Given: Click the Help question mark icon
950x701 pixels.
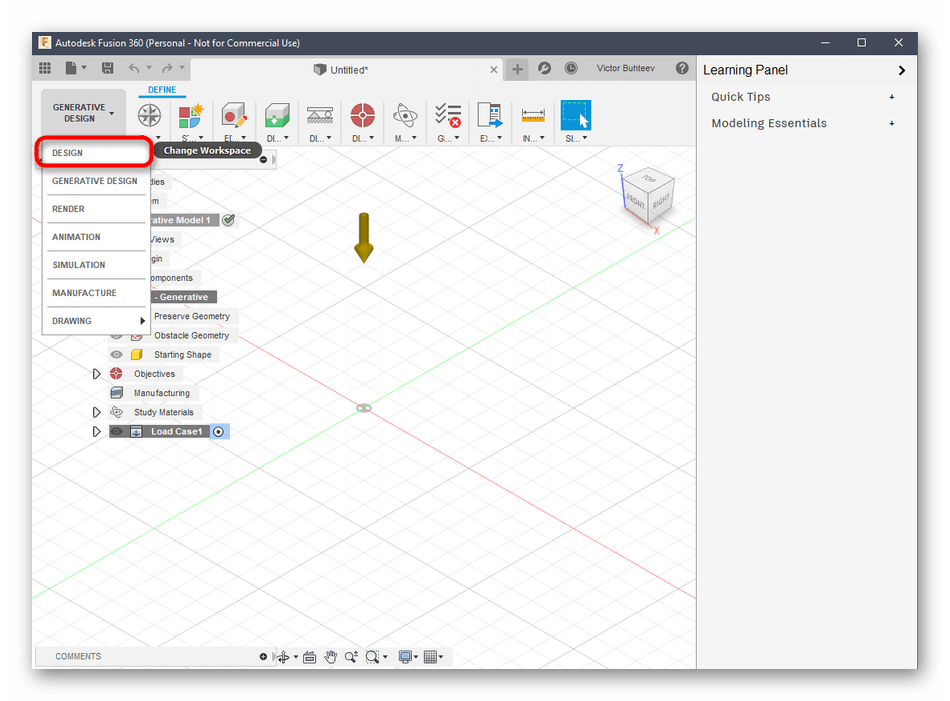Looking at the screenshot, I should 682,68.
